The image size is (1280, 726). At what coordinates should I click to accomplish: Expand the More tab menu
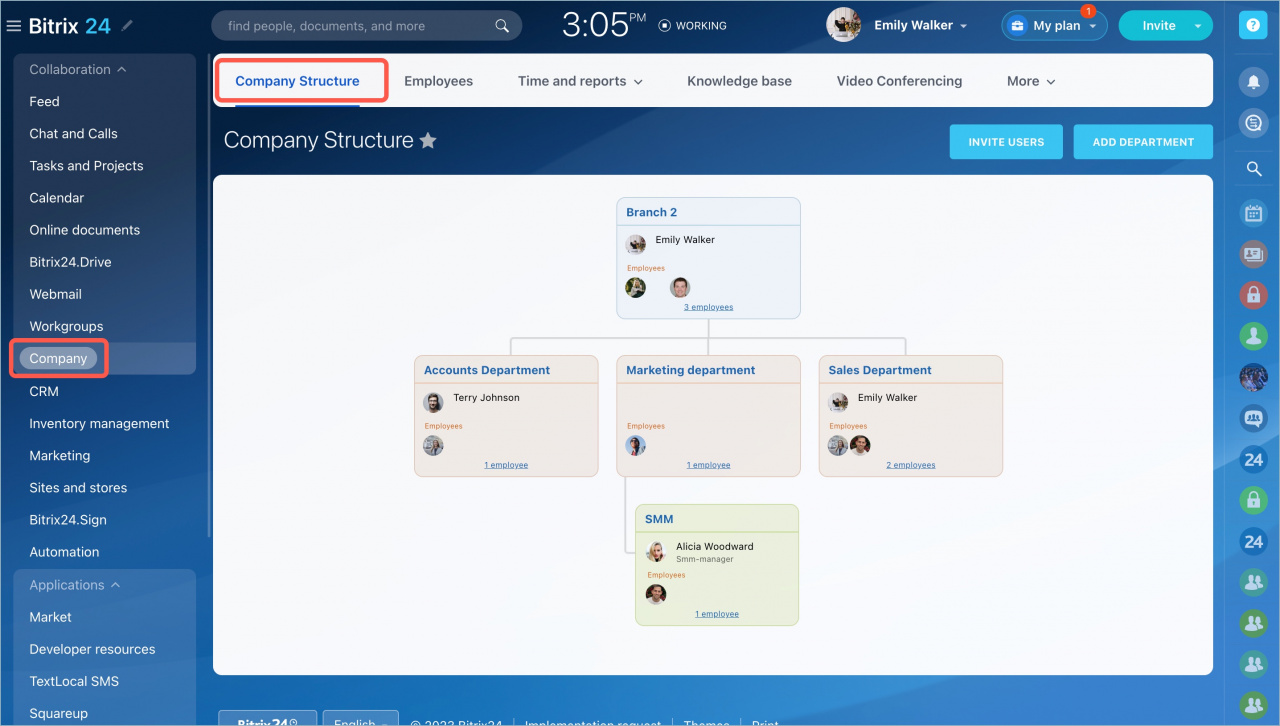(1031, 81)
